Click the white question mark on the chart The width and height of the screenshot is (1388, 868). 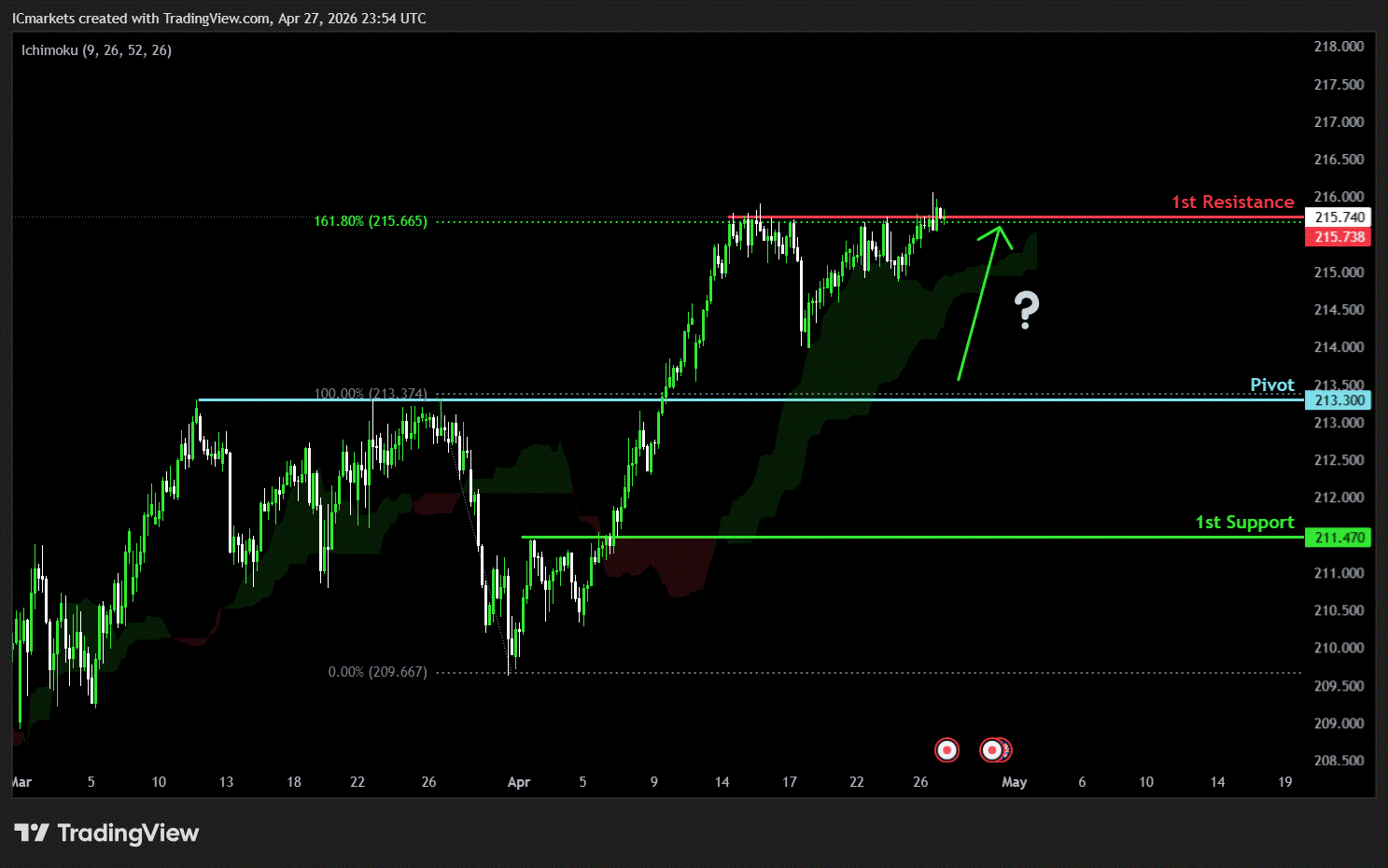[x=1027, y=310]
